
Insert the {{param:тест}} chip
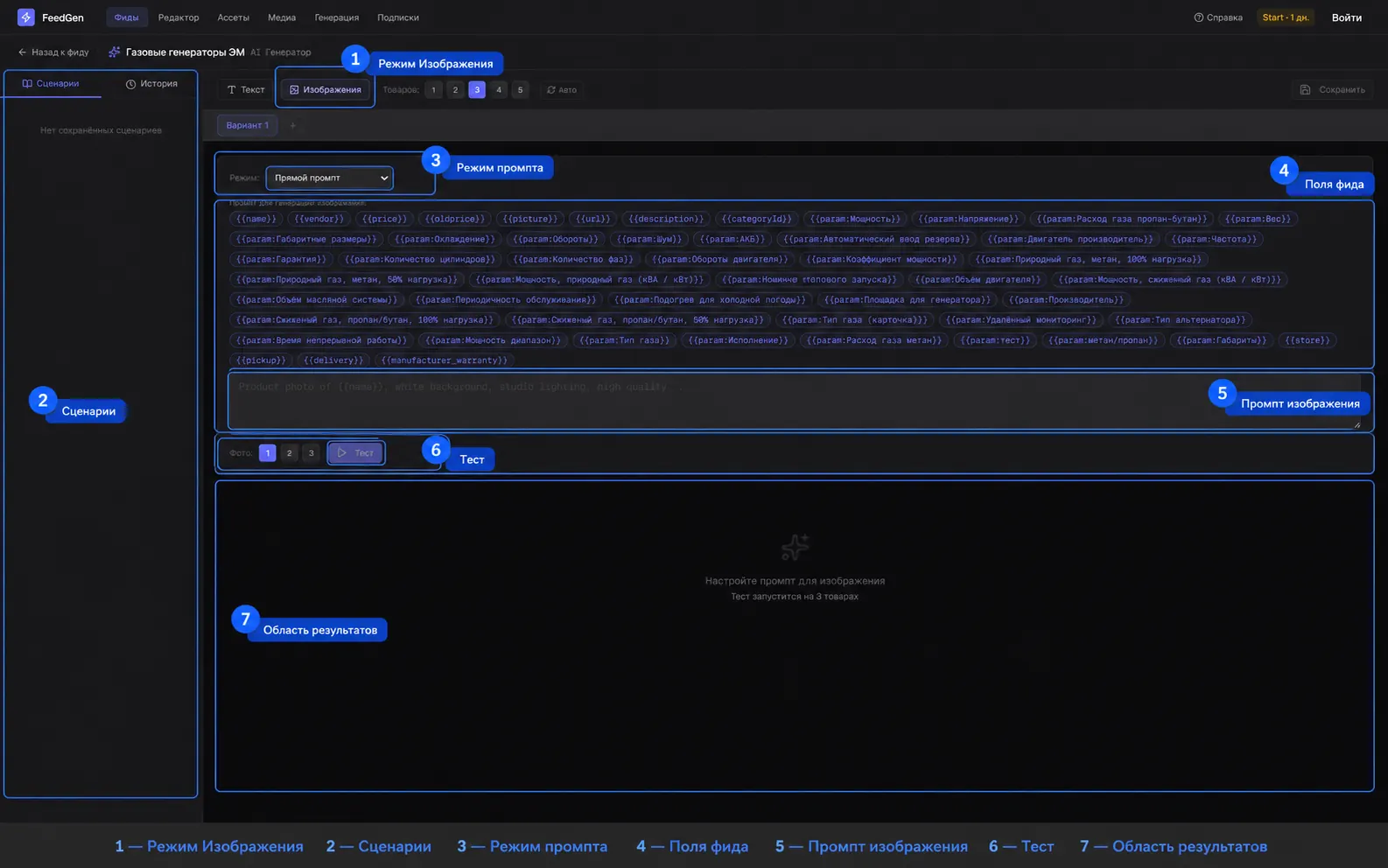click(995, 339)
